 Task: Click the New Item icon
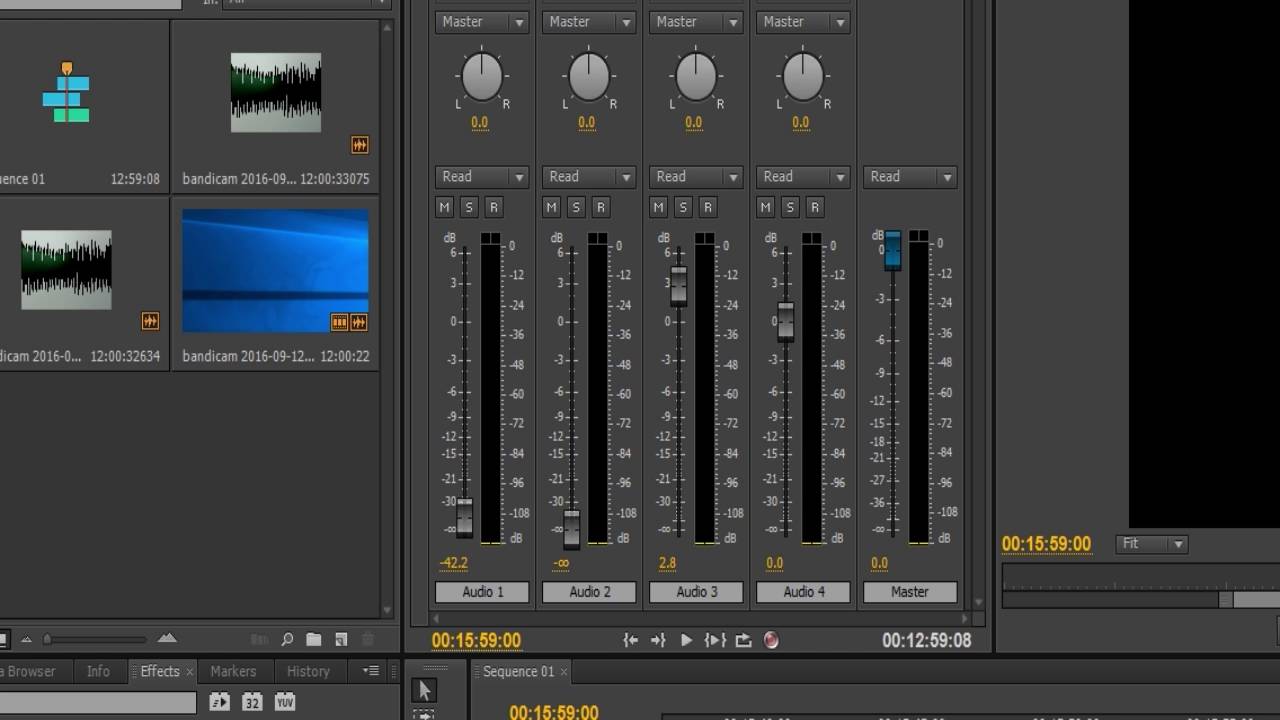coord(341,639)
